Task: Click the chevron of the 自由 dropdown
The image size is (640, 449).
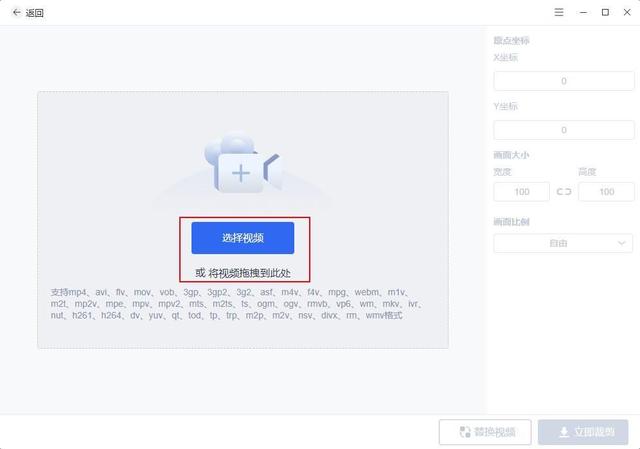Action: click(x=621, y=243)
